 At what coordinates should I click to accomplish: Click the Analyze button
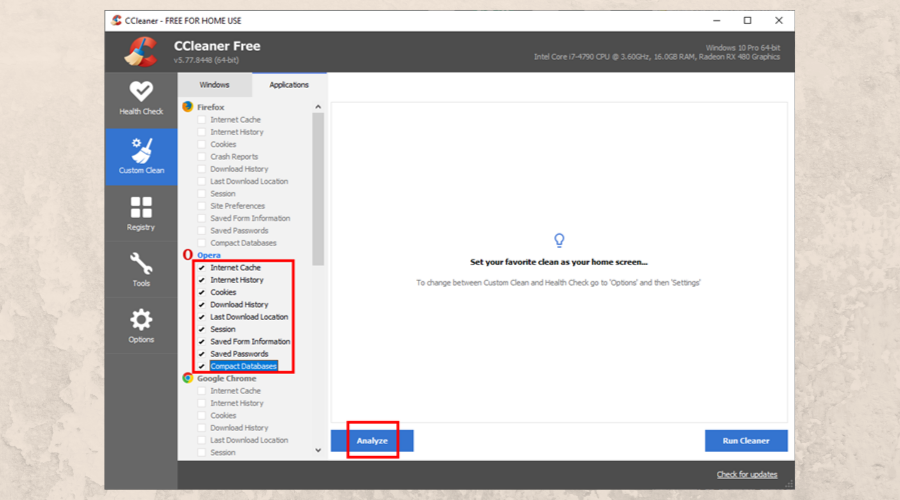coord(372,441)
